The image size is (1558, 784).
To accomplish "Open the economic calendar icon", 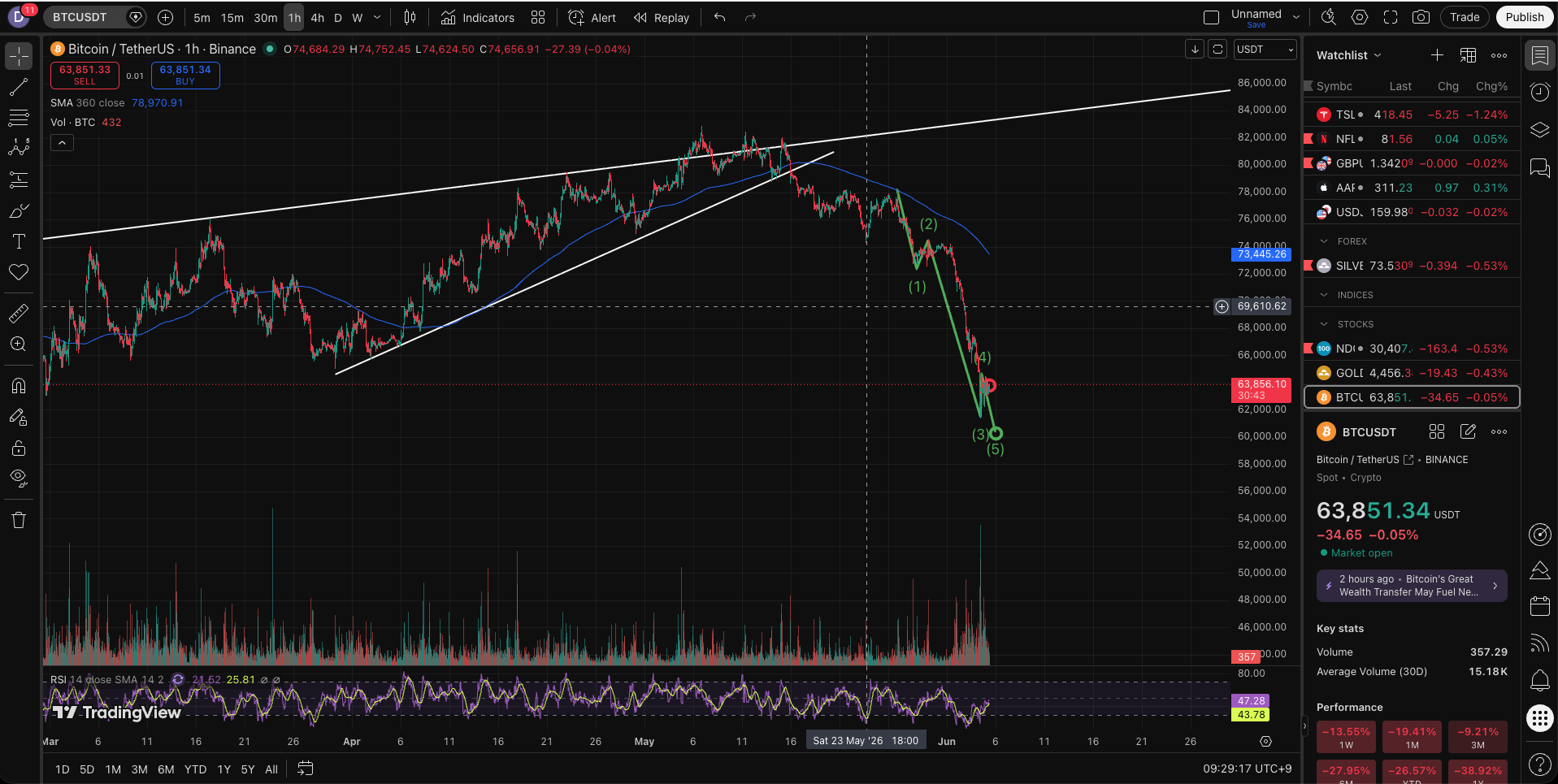I will (x=1539, y=605).
